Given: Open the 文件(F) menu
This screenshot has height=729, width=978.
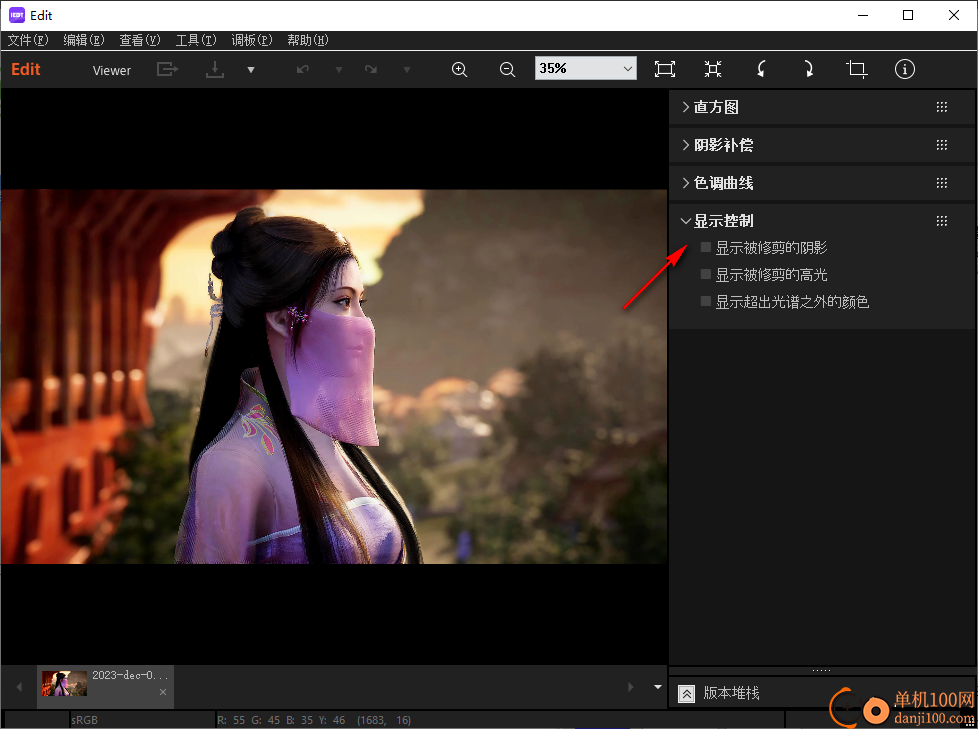Looking at the screenshot, I should [x=28, y=41].
